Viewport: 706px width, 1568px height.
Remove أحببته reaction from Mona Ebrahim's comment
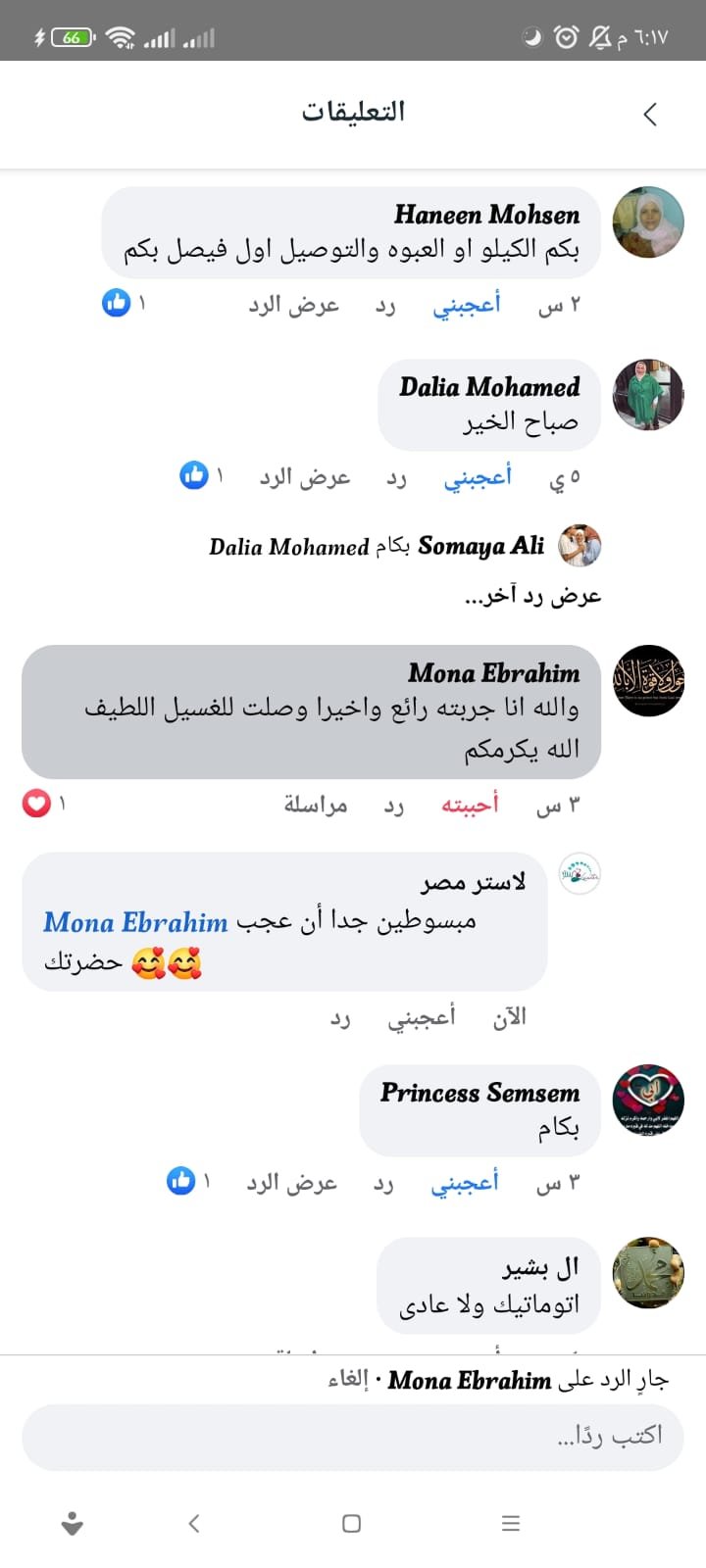coord(470,805)
